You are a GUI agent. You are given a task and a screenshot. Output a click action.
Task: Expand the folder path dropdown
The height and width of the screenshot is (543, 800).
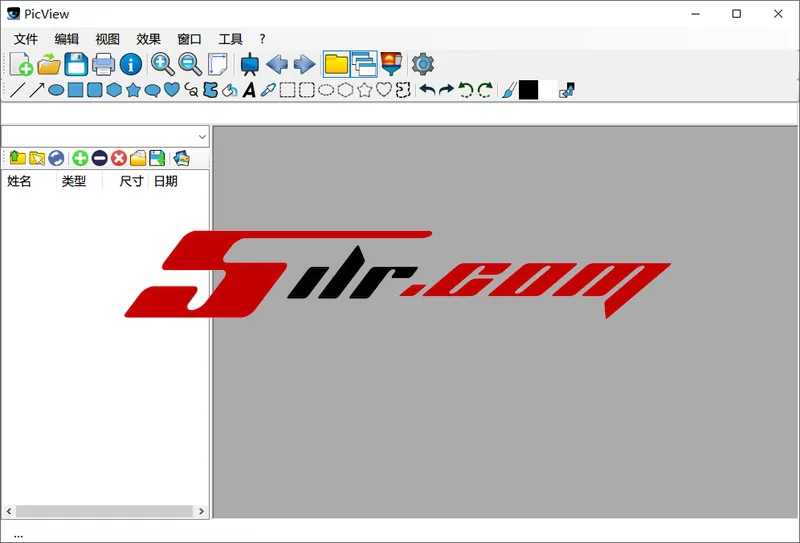pos(202,137)
